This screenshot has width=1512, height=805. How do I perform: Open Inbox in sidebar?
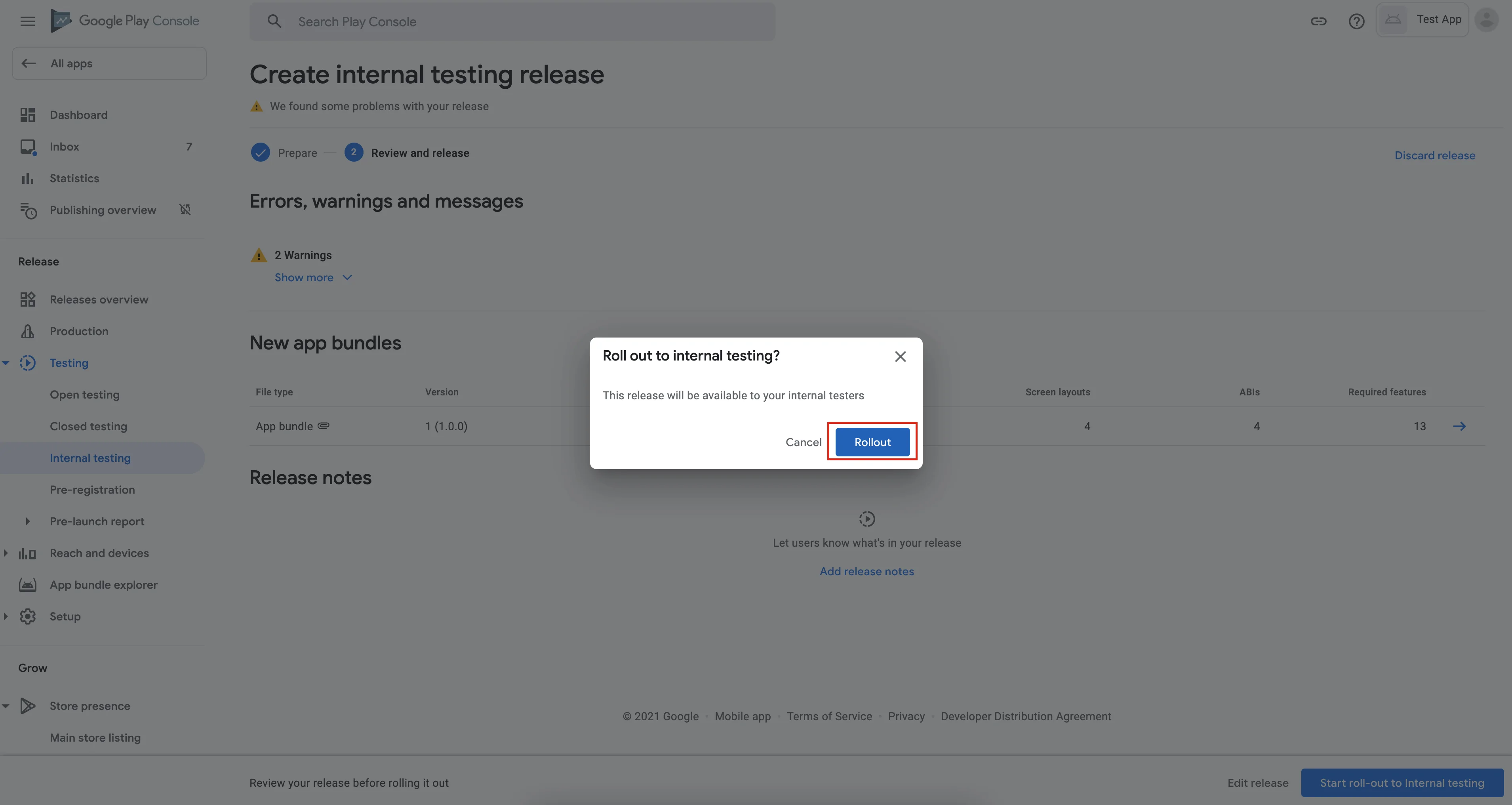64,147
